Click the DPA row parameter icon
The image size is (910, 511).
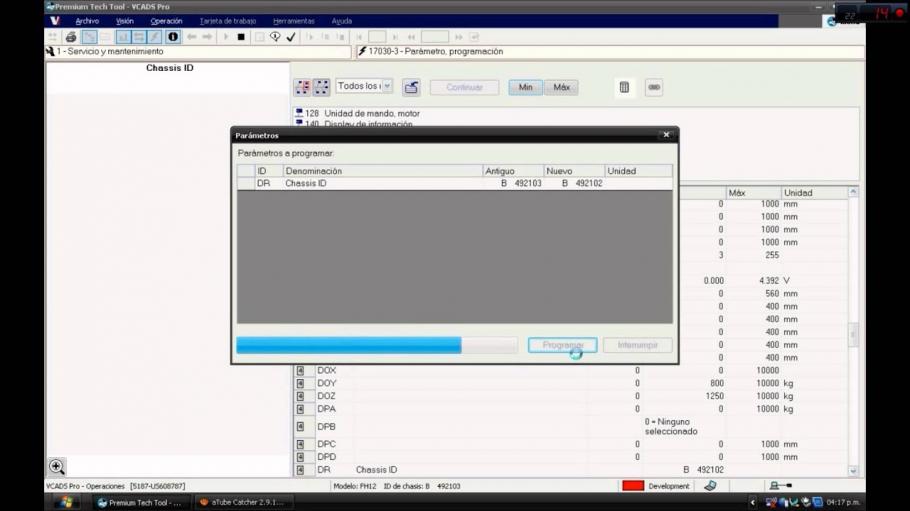coord(301,409)
